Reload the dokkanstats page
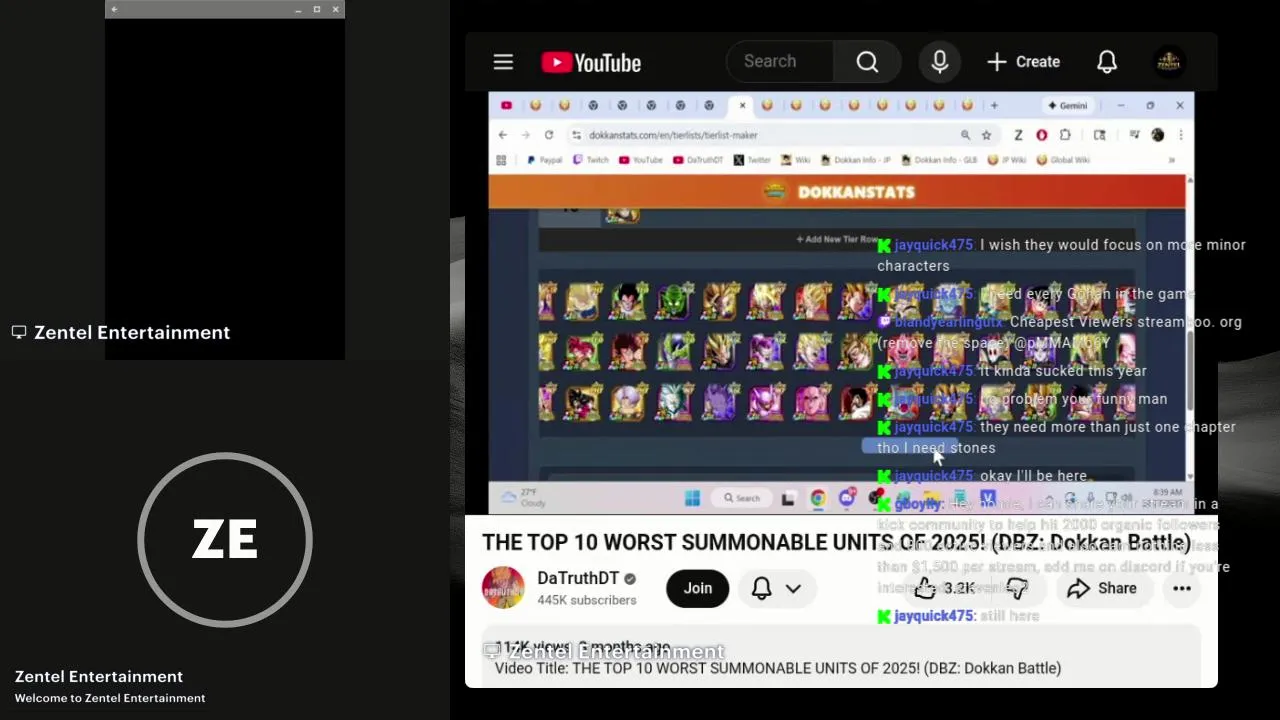Viewport: 1280px width, 720px height. click(x=549, y=135)
